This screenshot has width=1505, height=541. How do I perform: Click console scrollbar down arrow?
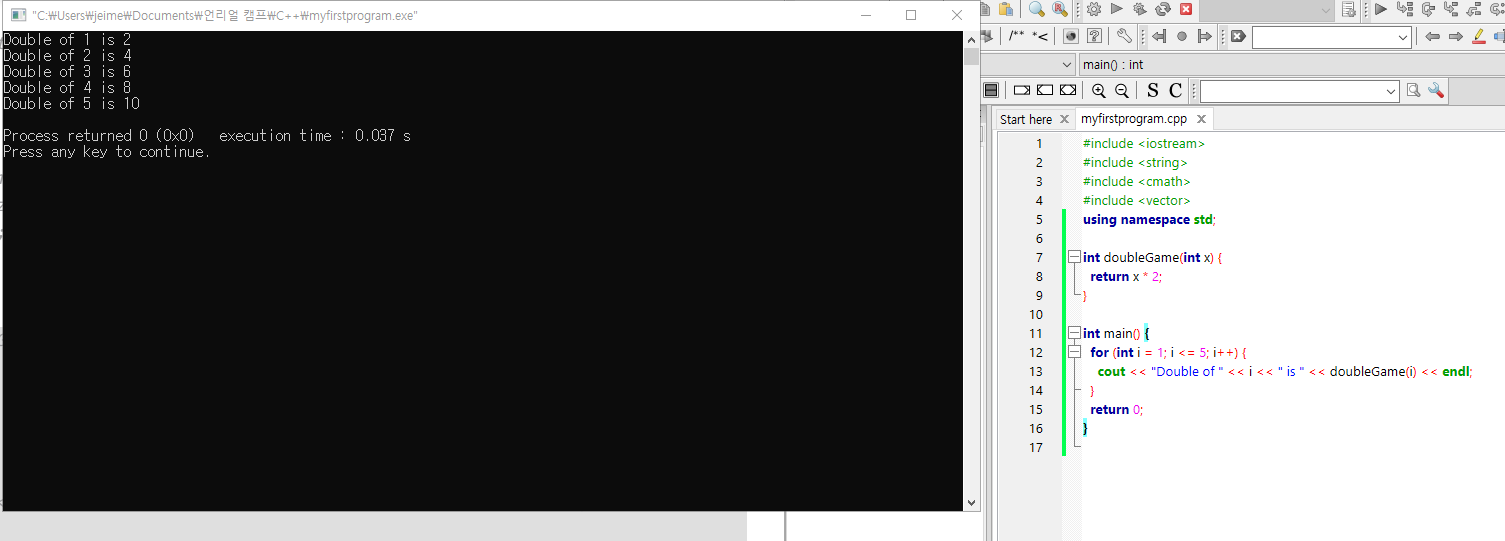click(x=971, y=503)
